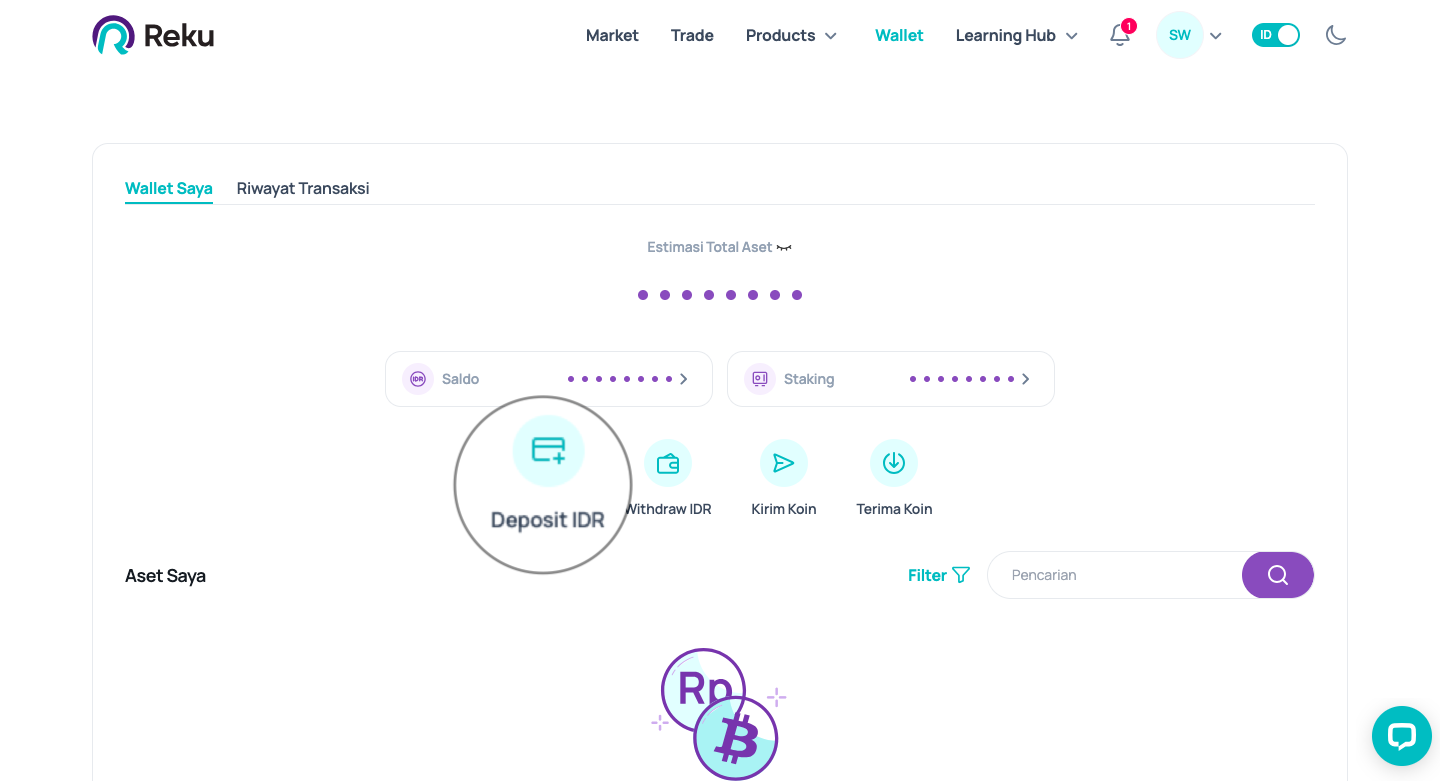
Task: Switch to Riwayat Transaksi tab
Action: (x=303, y=188)
